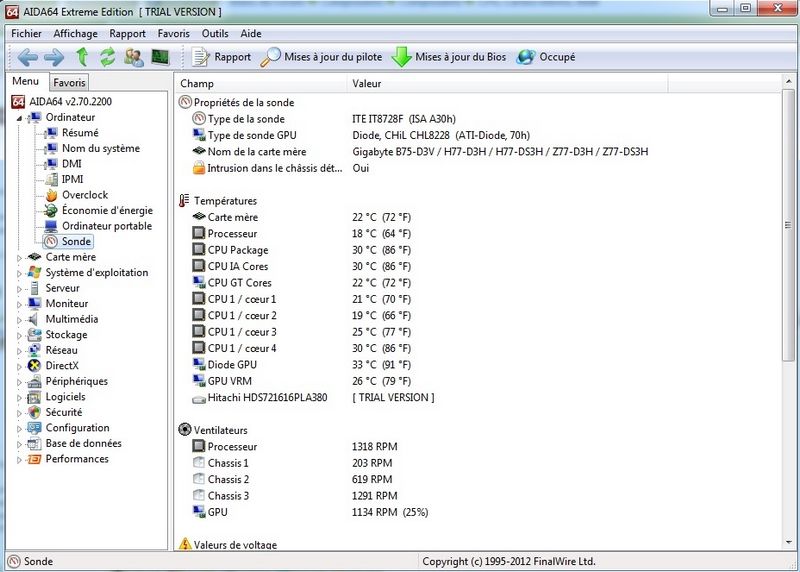Image resolution: width=800 pixels, height=572 pixels.
Task: Click the vertical scrollbar thumb
Action: point(789,225)
